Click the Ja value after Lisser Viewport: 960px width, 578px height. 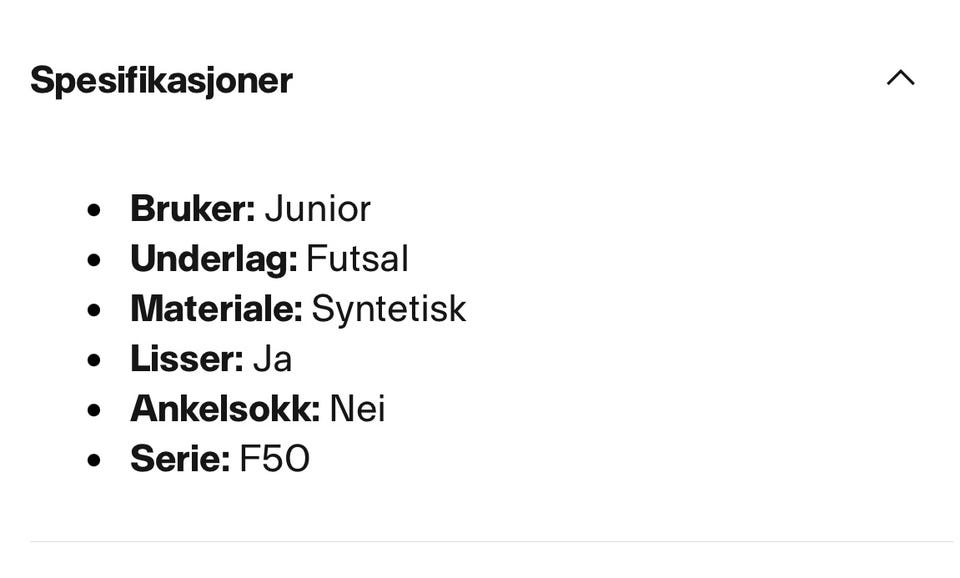point(272,359)
